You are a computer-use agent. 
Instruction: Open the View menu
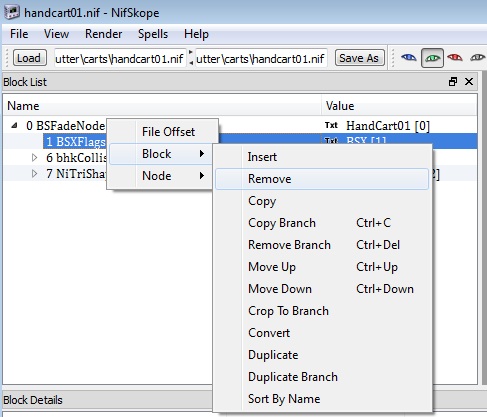click(x=56, y=34)
